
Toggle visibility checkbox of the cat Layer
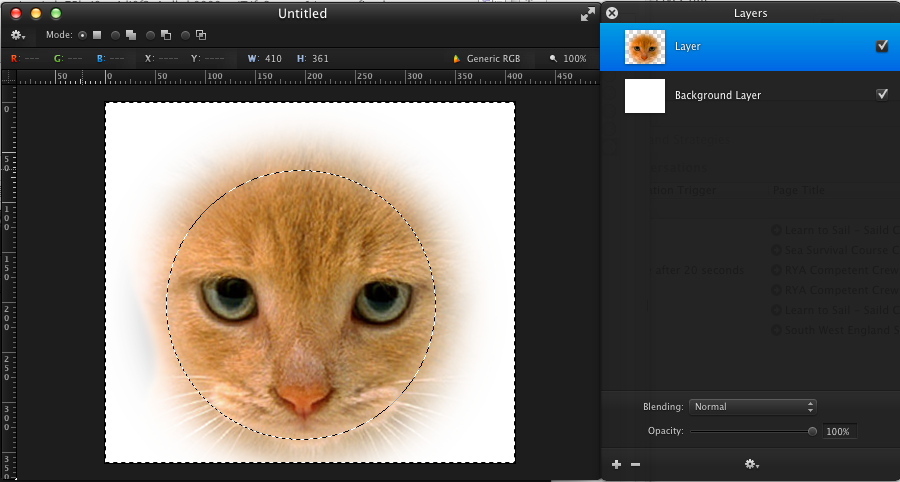click(x=882, y=46)
